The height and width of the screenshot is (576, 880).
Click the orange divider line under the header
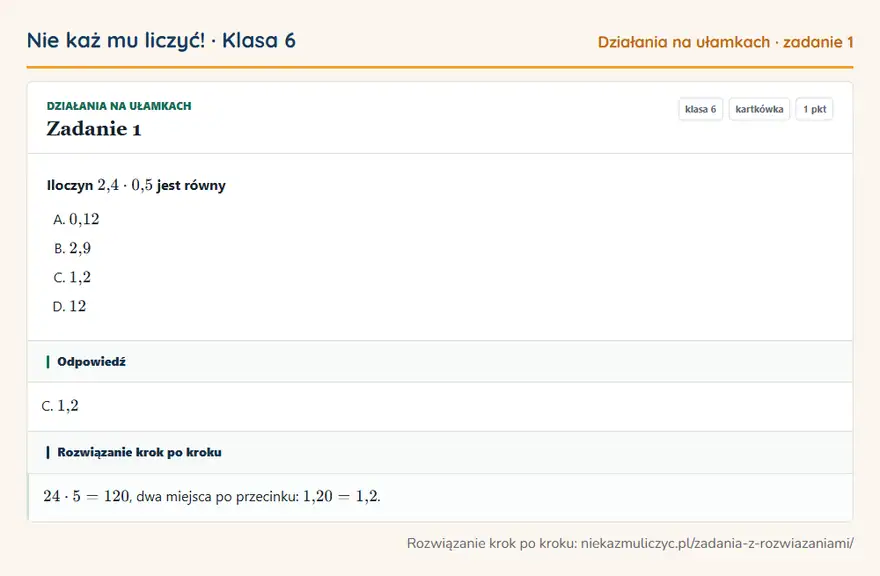[x=440, y=67]
